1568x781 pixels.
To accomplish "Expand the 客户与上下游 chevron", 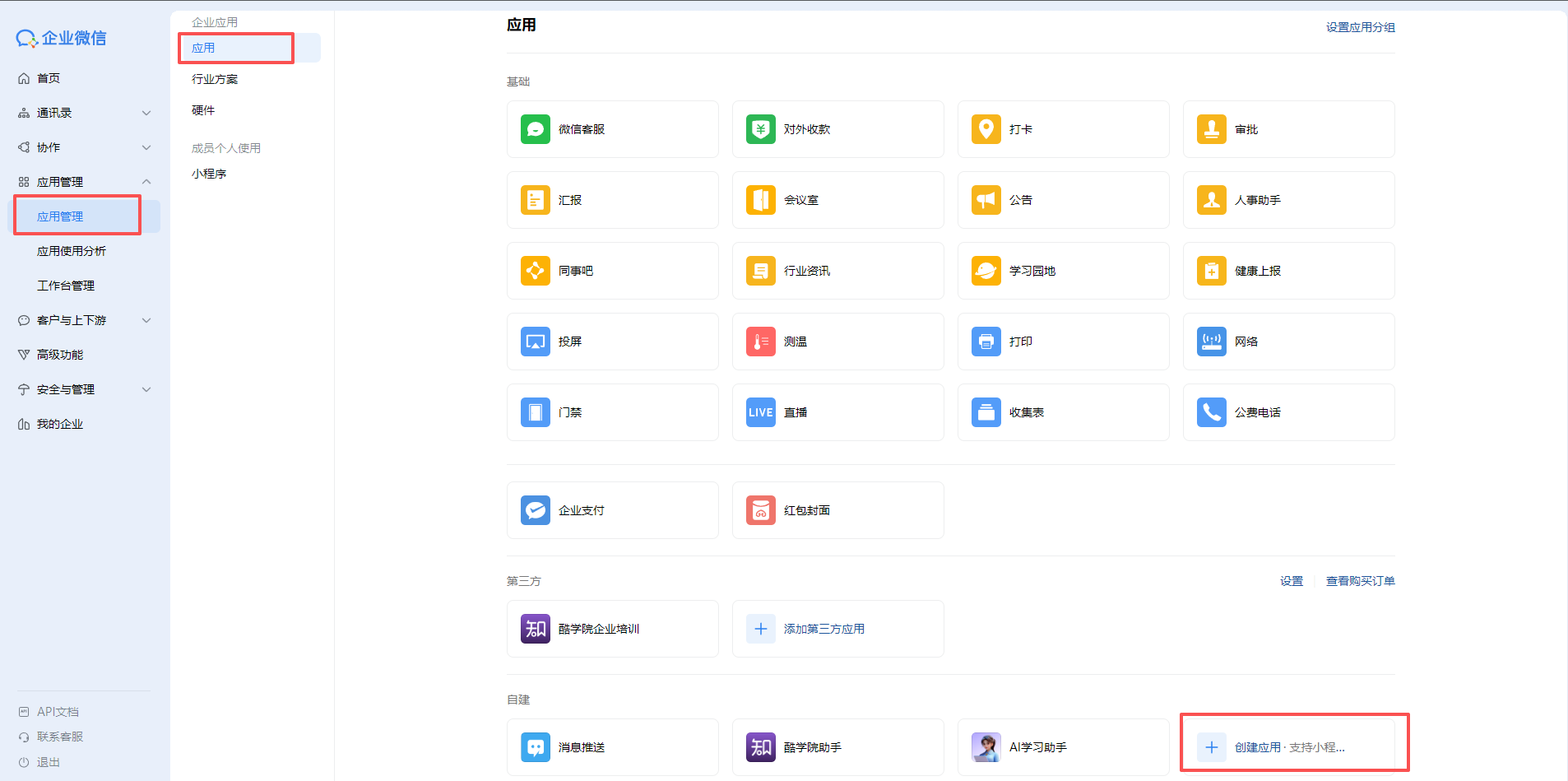I will click(x=146, y=320).
